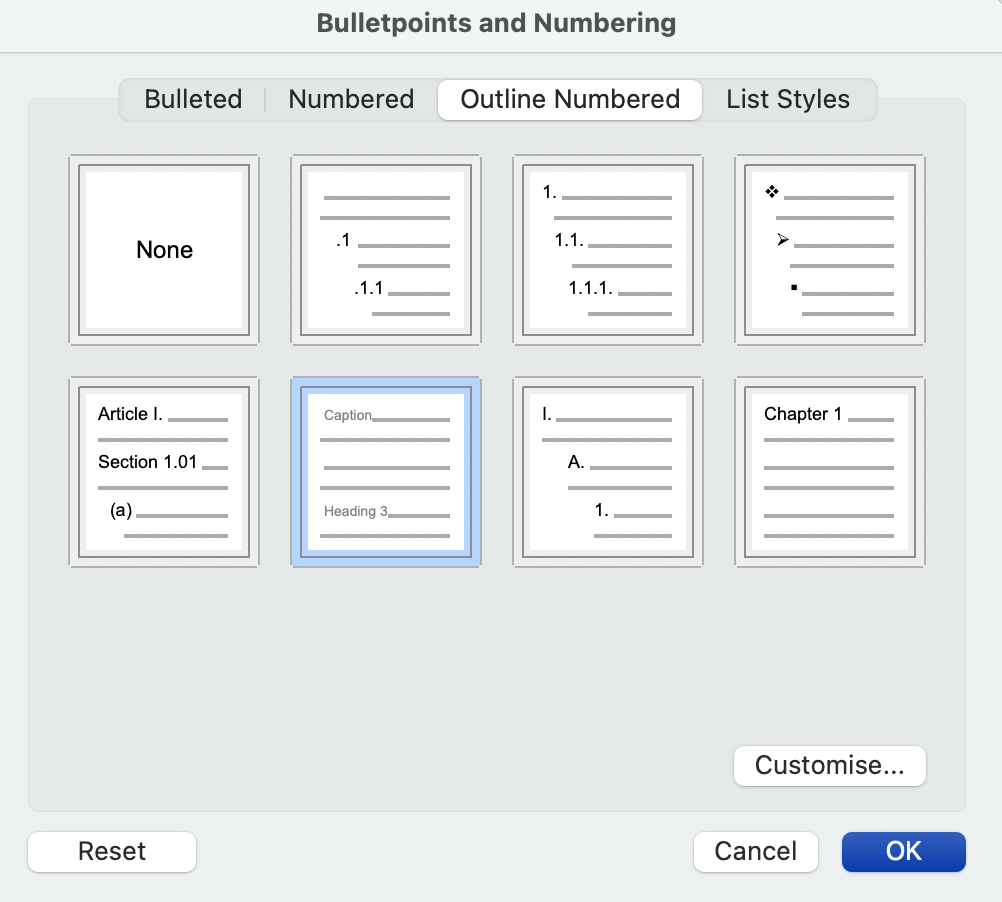Choose the .1 / .1.1 outline preset
Image resolution: width=1002 pixels, height=902 pixels.
(x=386, y=250)
